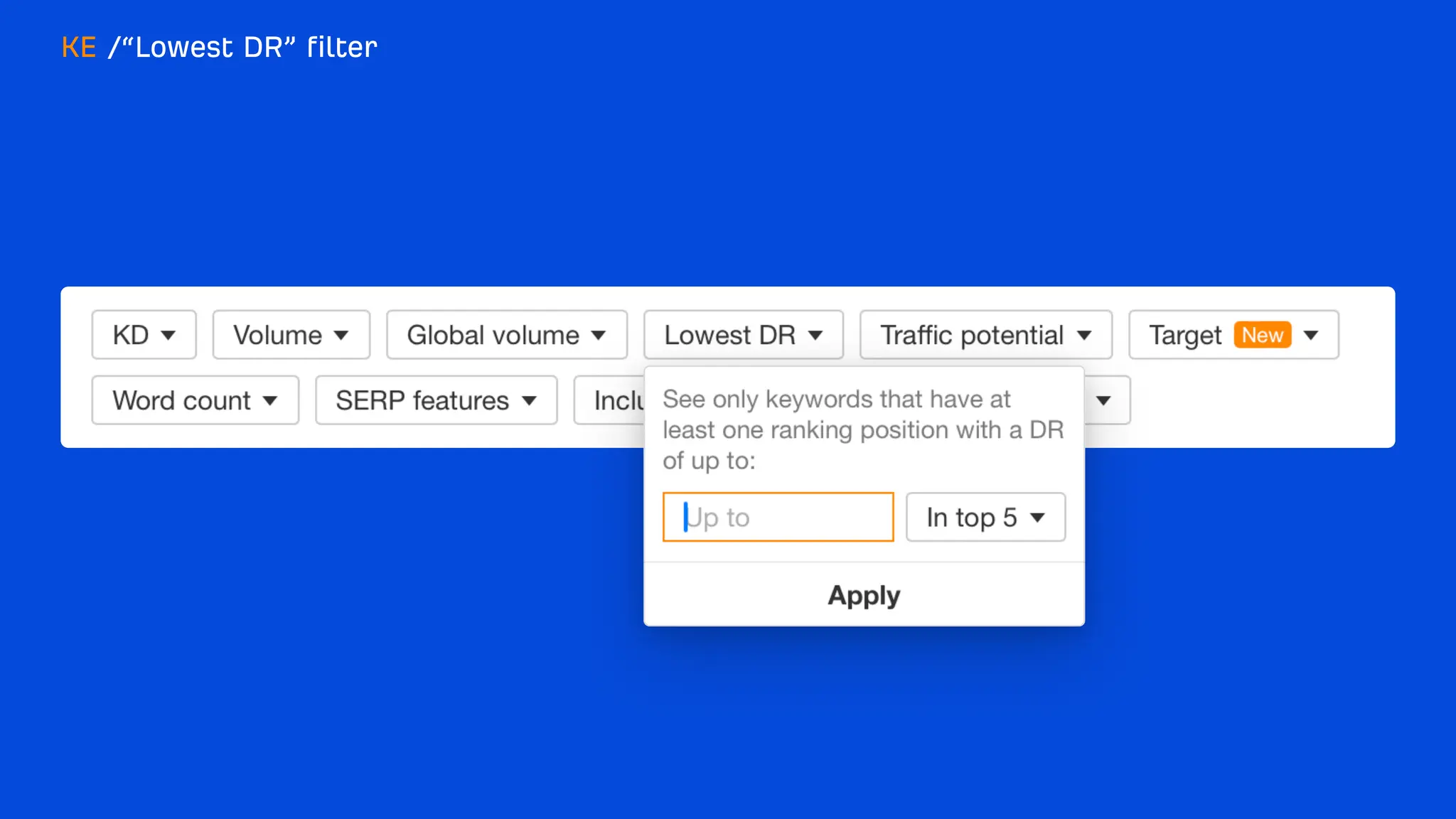The width and height of the screenshot is (1456, 819).
Task: Open the KD filter dropdown
Action: (x=144, y=335)
